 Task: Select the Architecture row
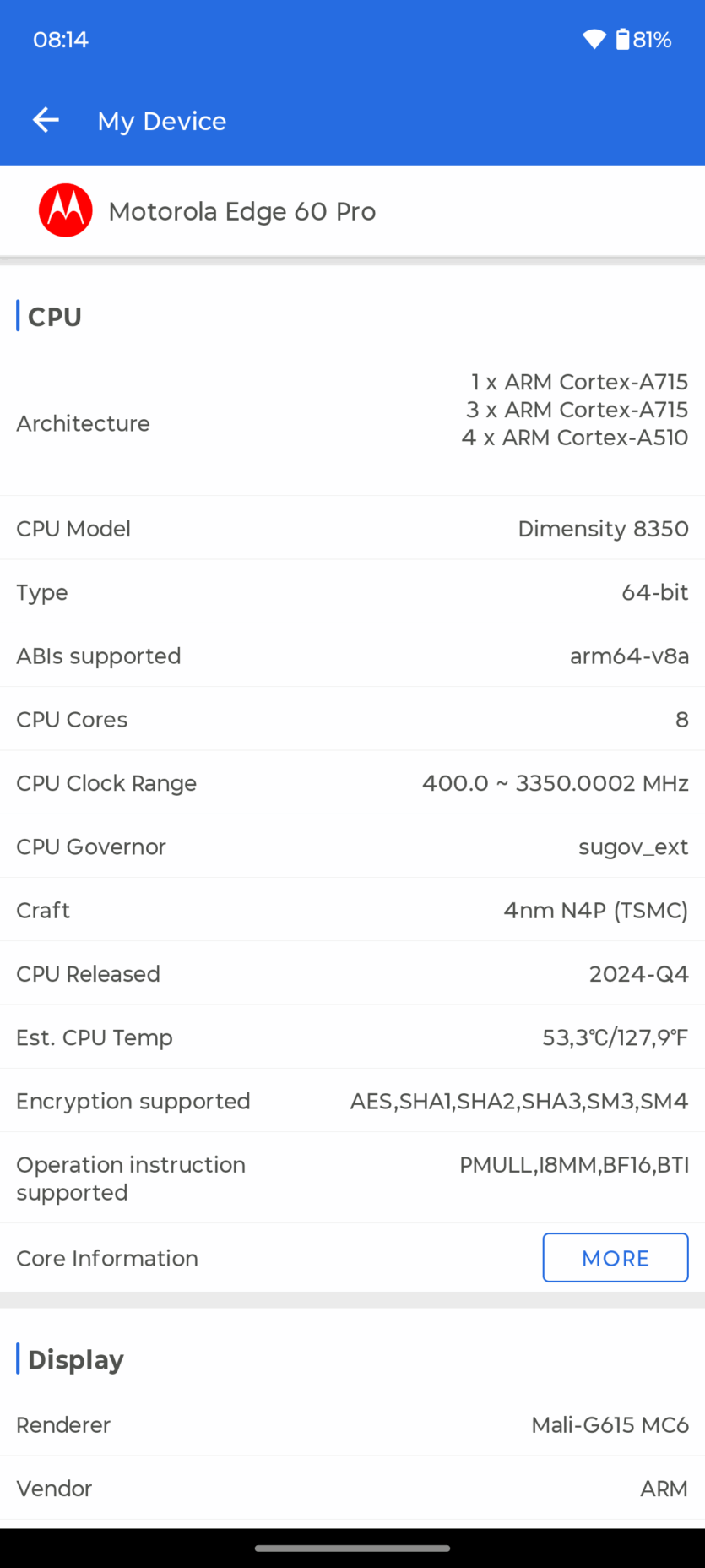[x=352, y=423]
